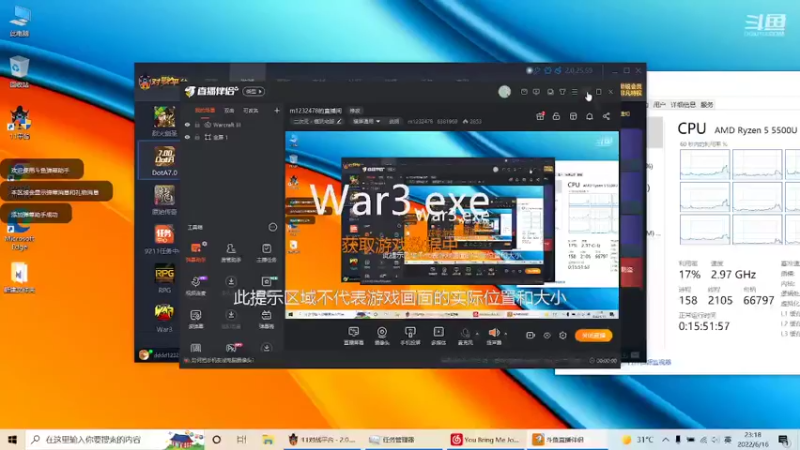Expand the speaker options arrow
The image size is (800, 450).
click(x=506, y=334)
